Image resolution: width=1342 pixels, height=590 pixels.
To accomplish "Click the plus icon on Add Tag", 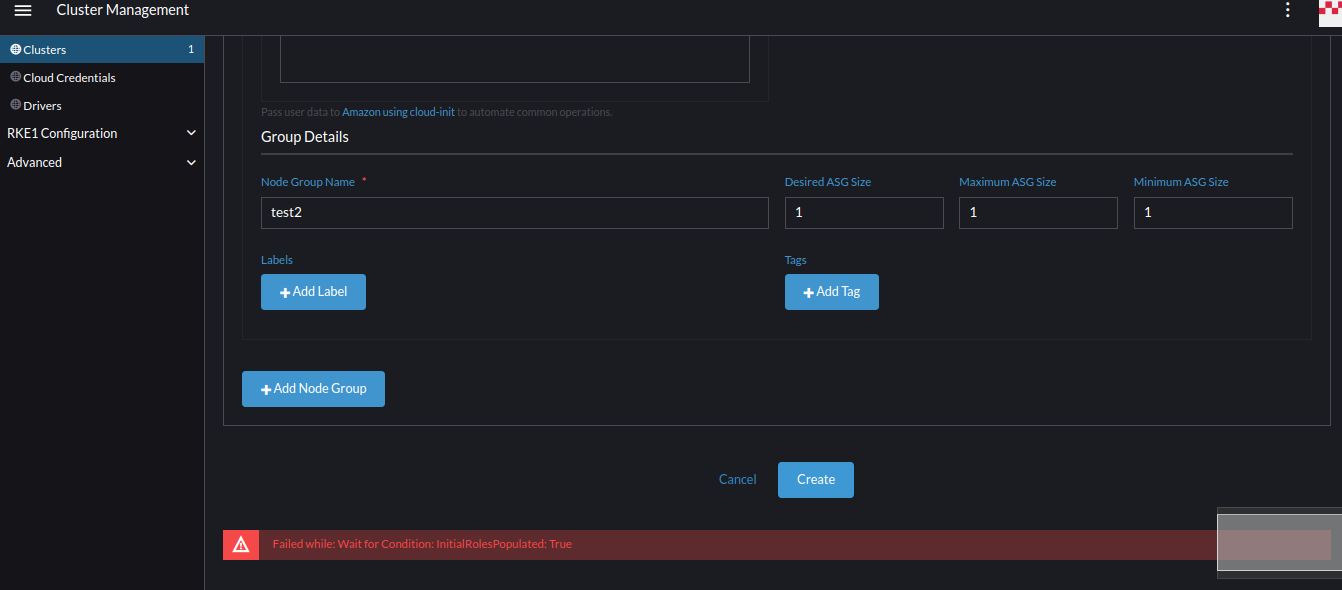I will [x=808, y=291].
